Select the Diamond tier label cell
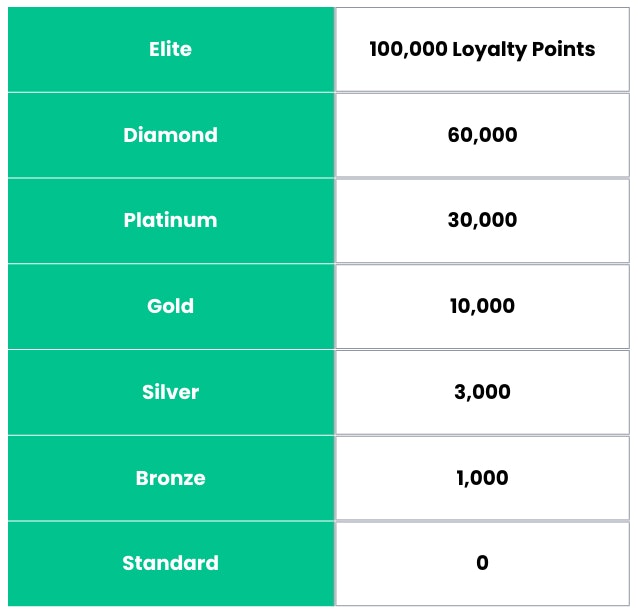This screenshot has height=615, width=638. [170, 135]
